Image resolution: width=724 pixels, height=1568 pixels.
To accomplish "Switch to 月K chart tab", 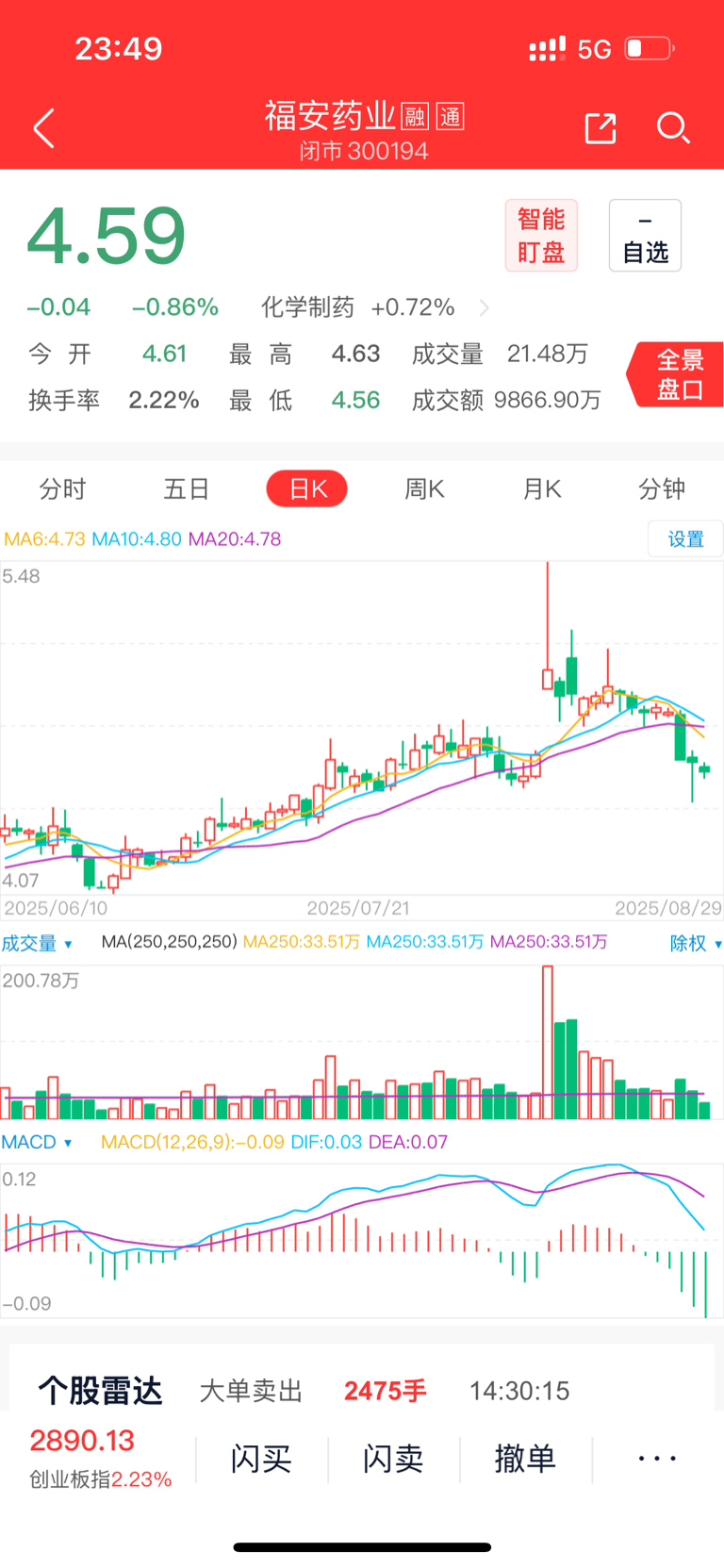I will [542, 488].
